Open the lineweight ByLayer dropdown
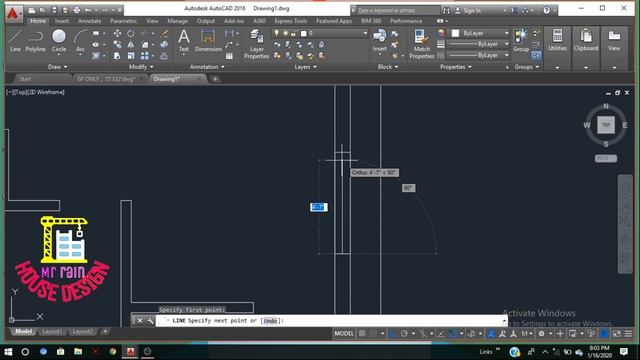640x360 pixels. point(478,44)
